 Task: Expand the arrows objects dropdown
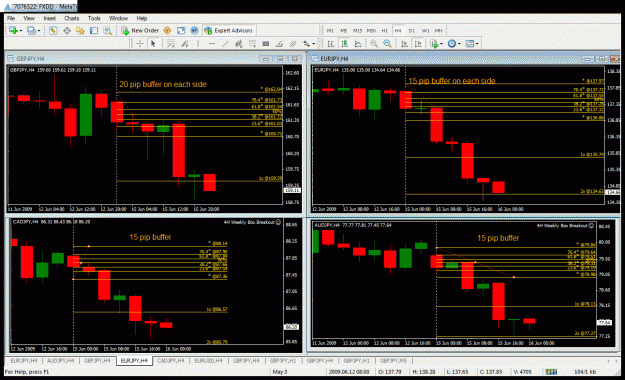[314, 44]
